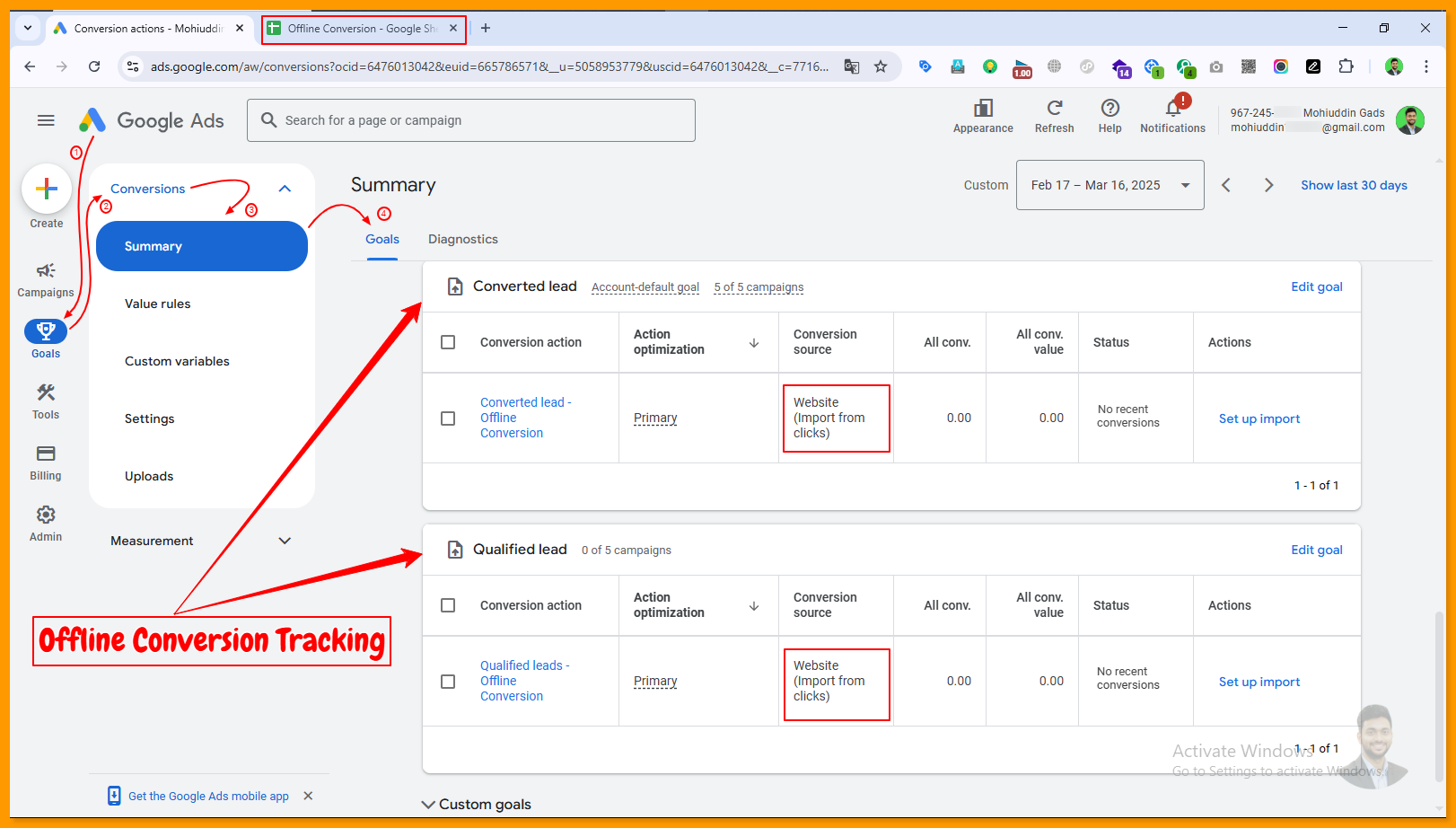1456x828 pixels.
Task: Check the Converted lead - Offline Conversion checkbox
Action: 448,418
